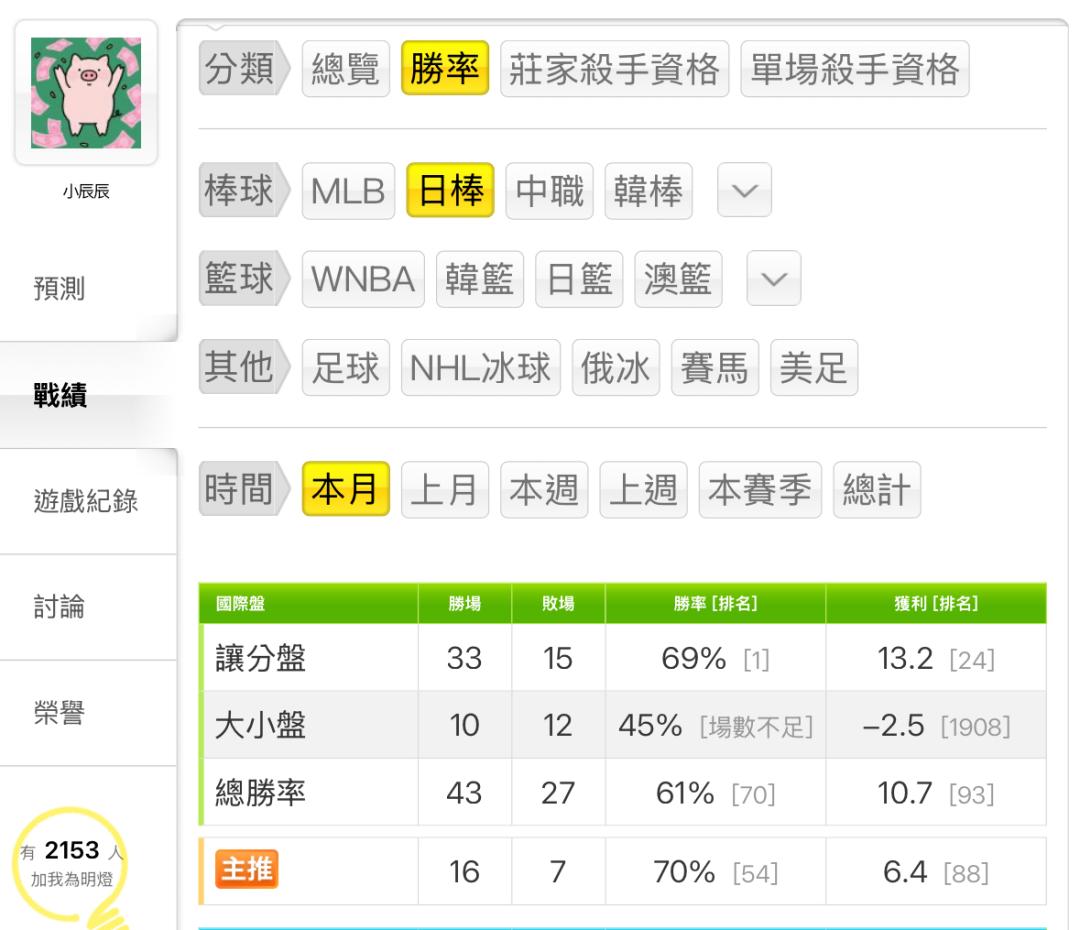Filter time by 本週
The image size is (1080, 930).
[544, 490]
